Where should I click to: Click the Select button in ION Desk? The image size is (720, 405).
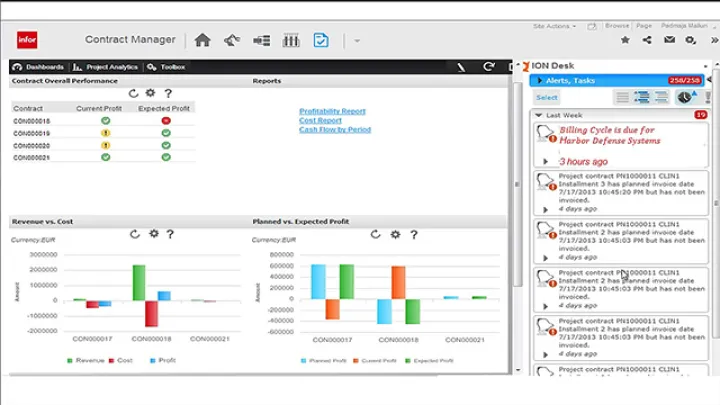[x=547, y=97]
